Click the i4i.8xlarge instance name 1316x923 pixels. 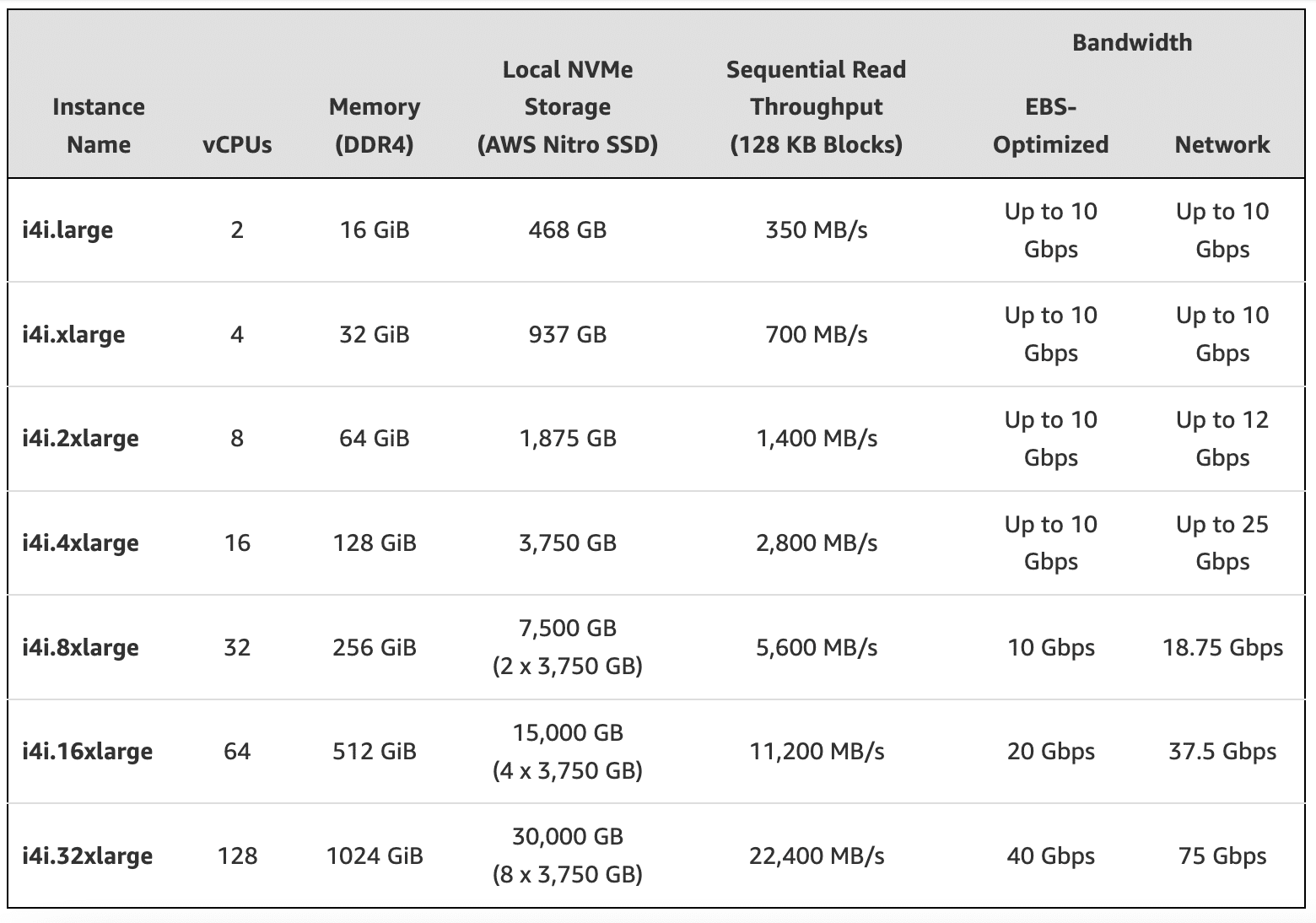tap(80, 647)
